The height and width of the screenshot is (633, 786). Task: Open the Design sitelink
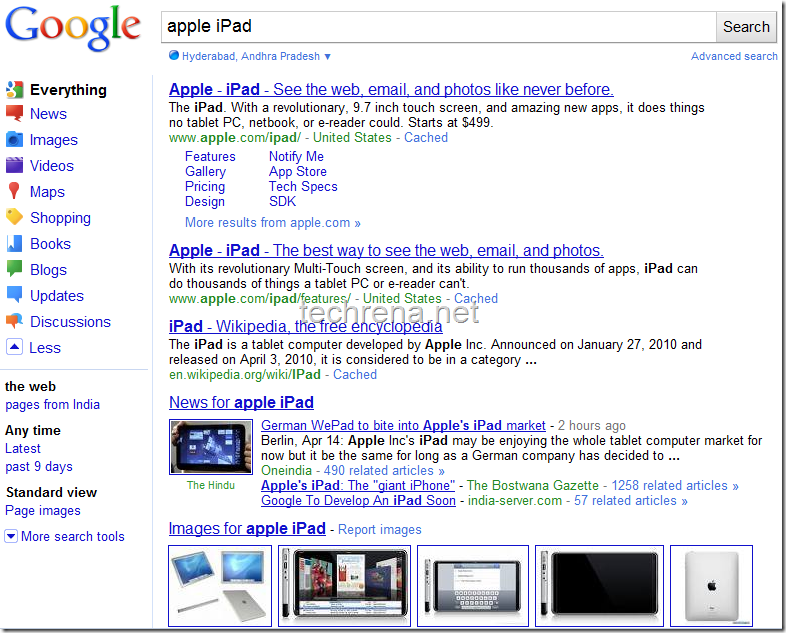(205, 201)
